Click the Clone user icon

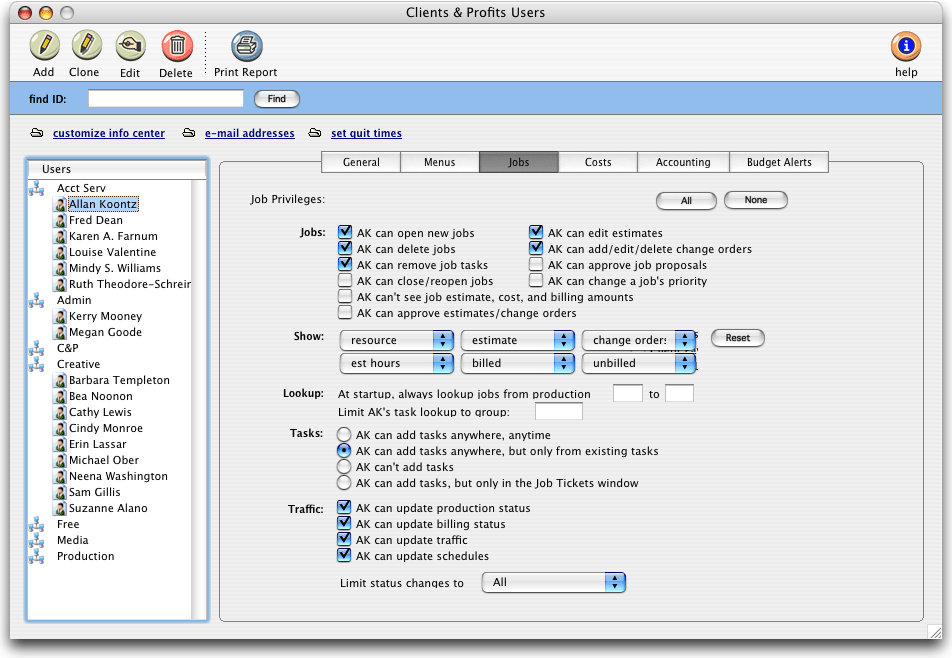pos(86,46)
